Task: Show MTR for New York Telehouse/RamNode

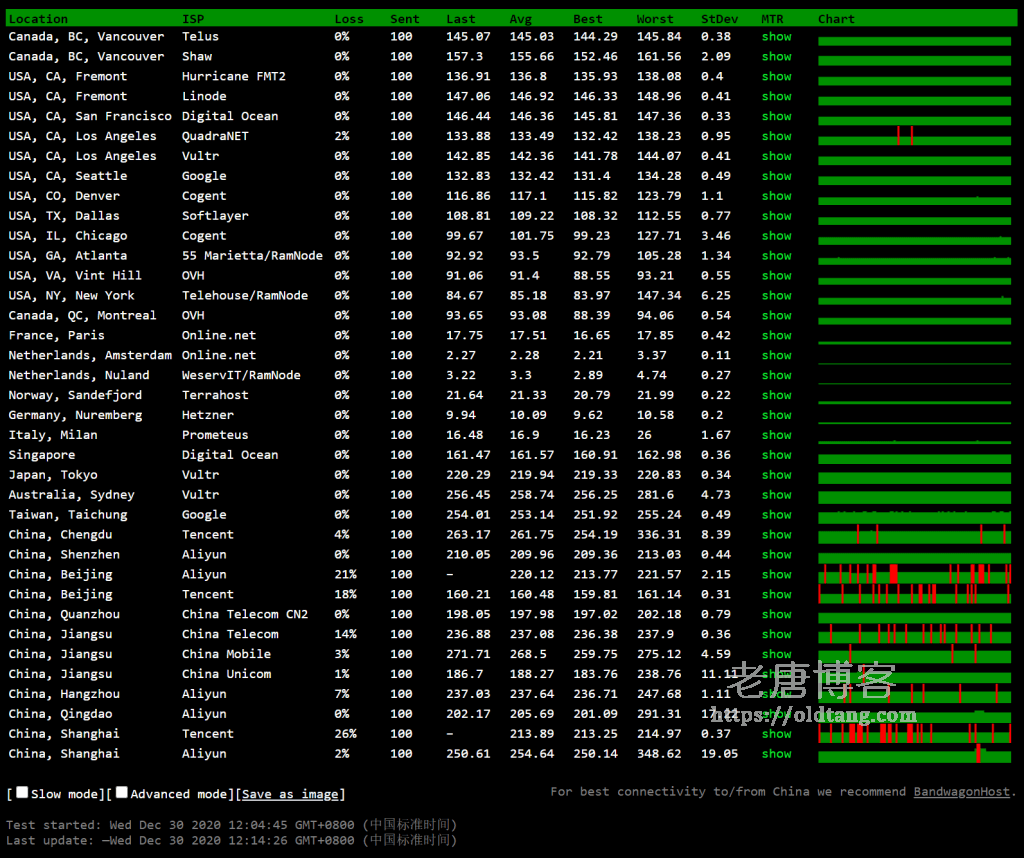Action: tap(776, 295)
